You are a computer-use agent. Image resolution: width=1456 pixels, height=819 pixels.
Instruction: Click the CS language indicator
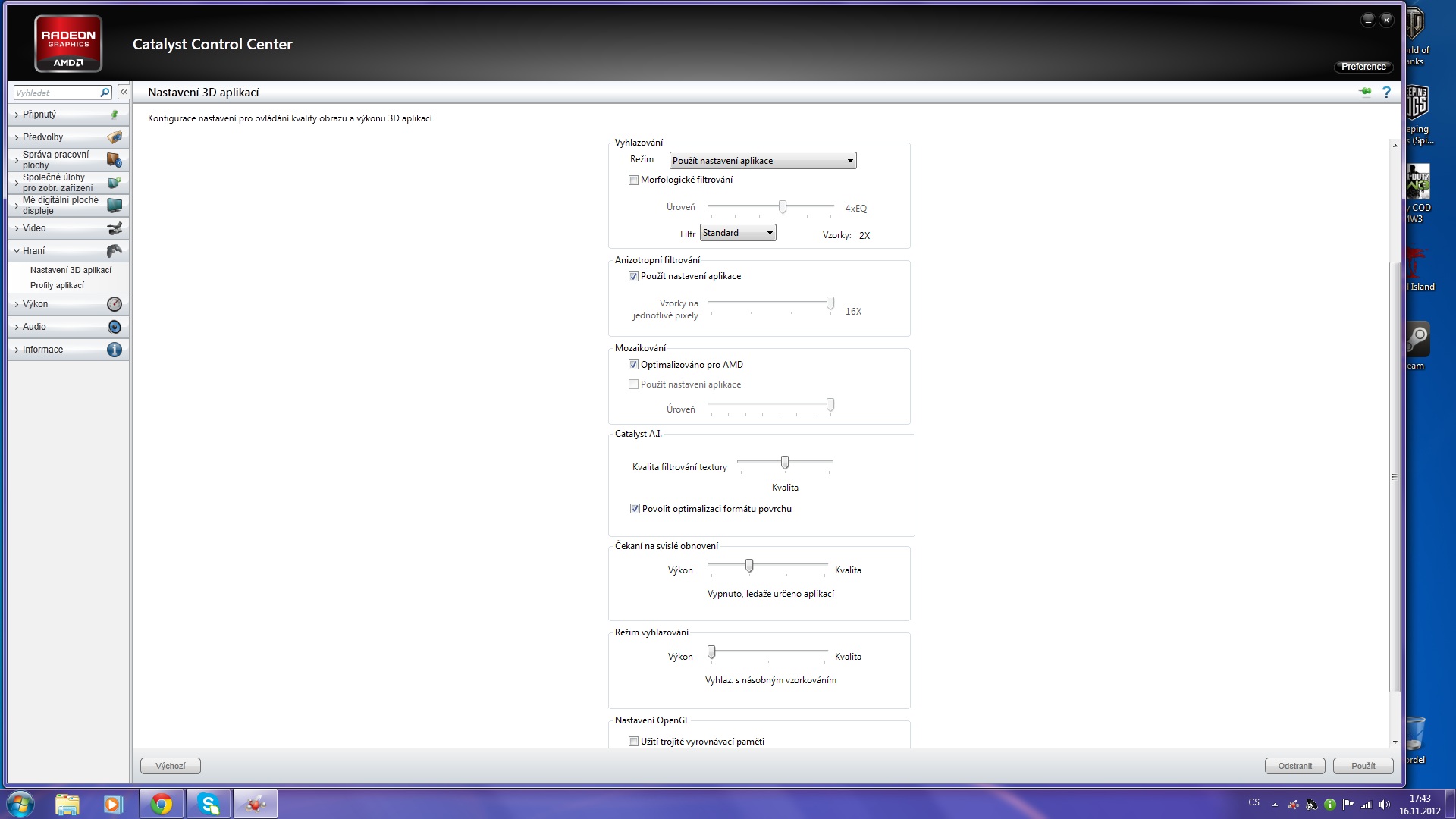(x=1254, y=802)
